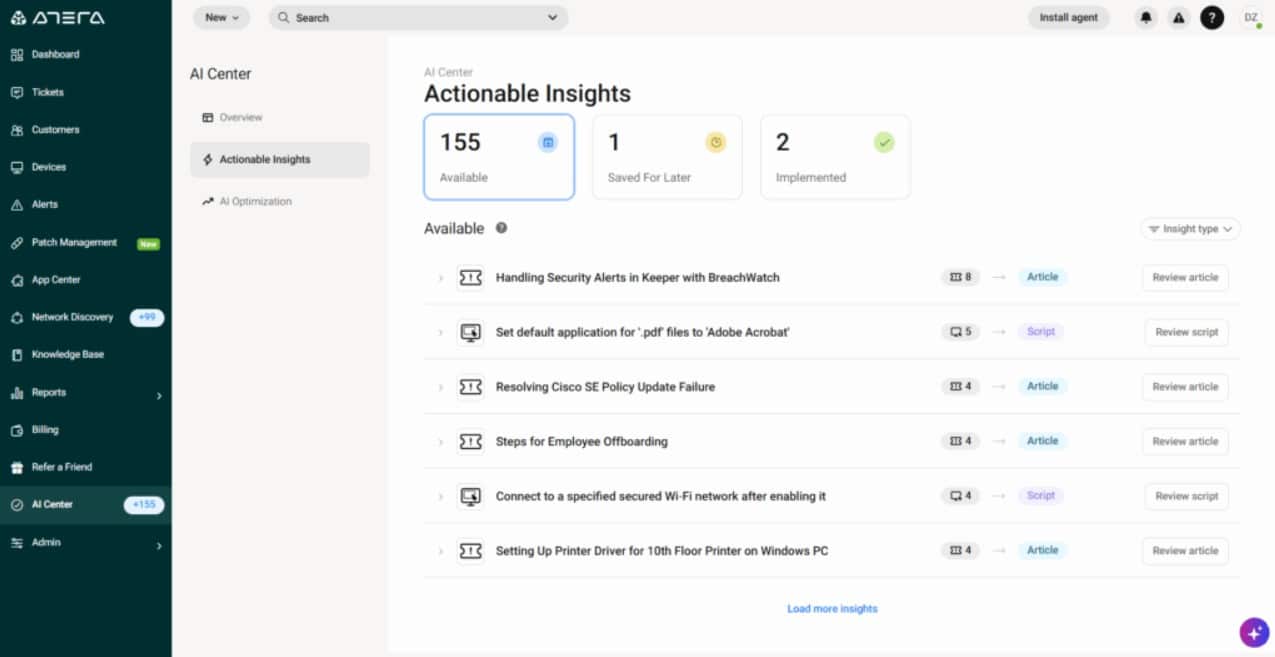Click the Load more insights link
The width and height of the screenshot is (1275, 657).
click(832, 609)
